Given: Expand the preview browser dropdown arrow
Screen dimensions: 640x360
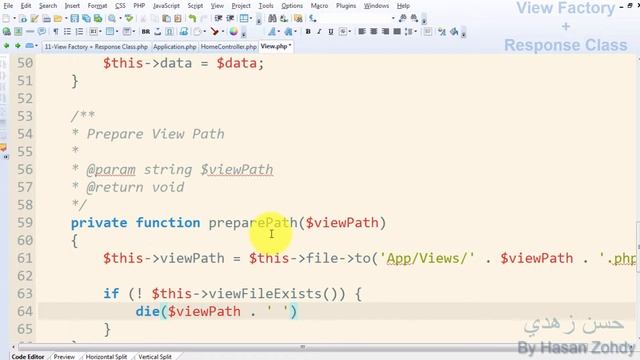Looking at the screenshot, I should [120, 18].
